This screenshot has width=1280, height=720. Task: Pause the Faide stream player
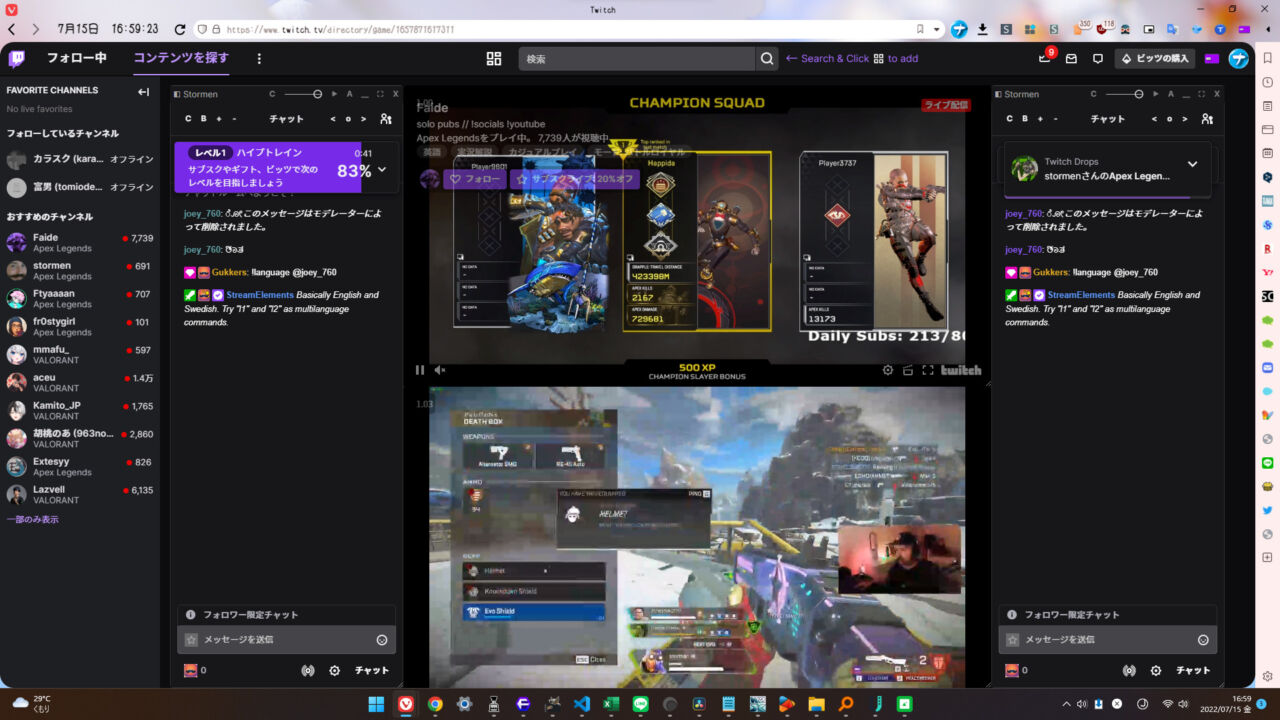[420, 370]
